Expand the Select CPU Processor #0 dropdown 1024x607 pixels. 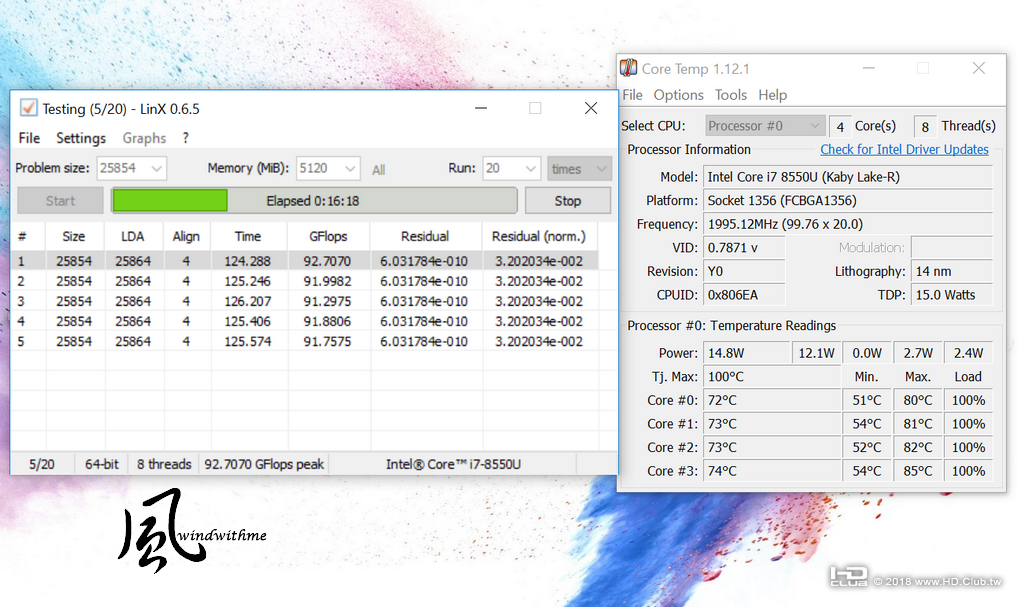click(x=765, y=125)
